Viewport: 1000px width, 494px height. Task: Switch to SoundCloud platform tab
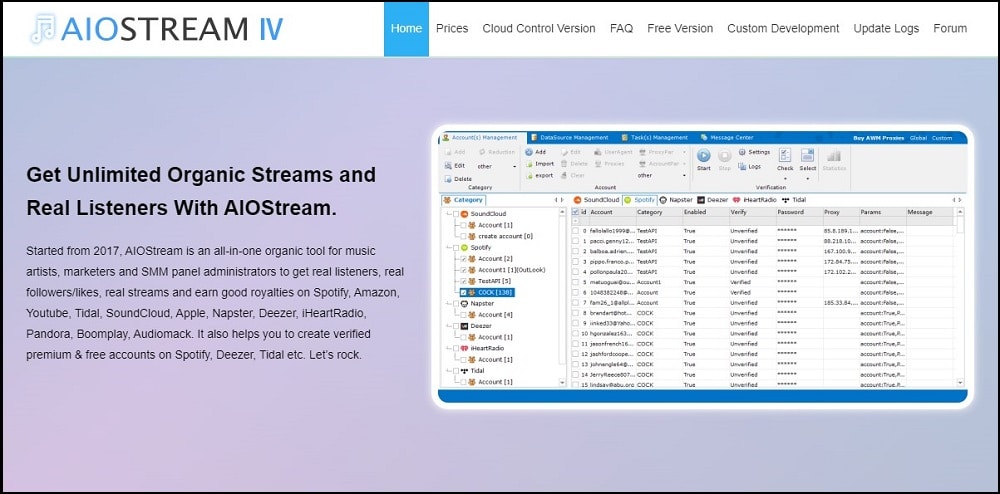[596, 200]
